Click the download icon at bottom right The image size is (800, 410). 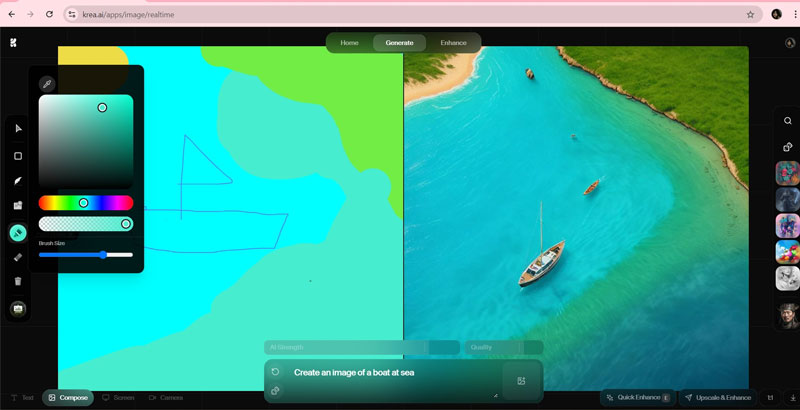[793, 397]
